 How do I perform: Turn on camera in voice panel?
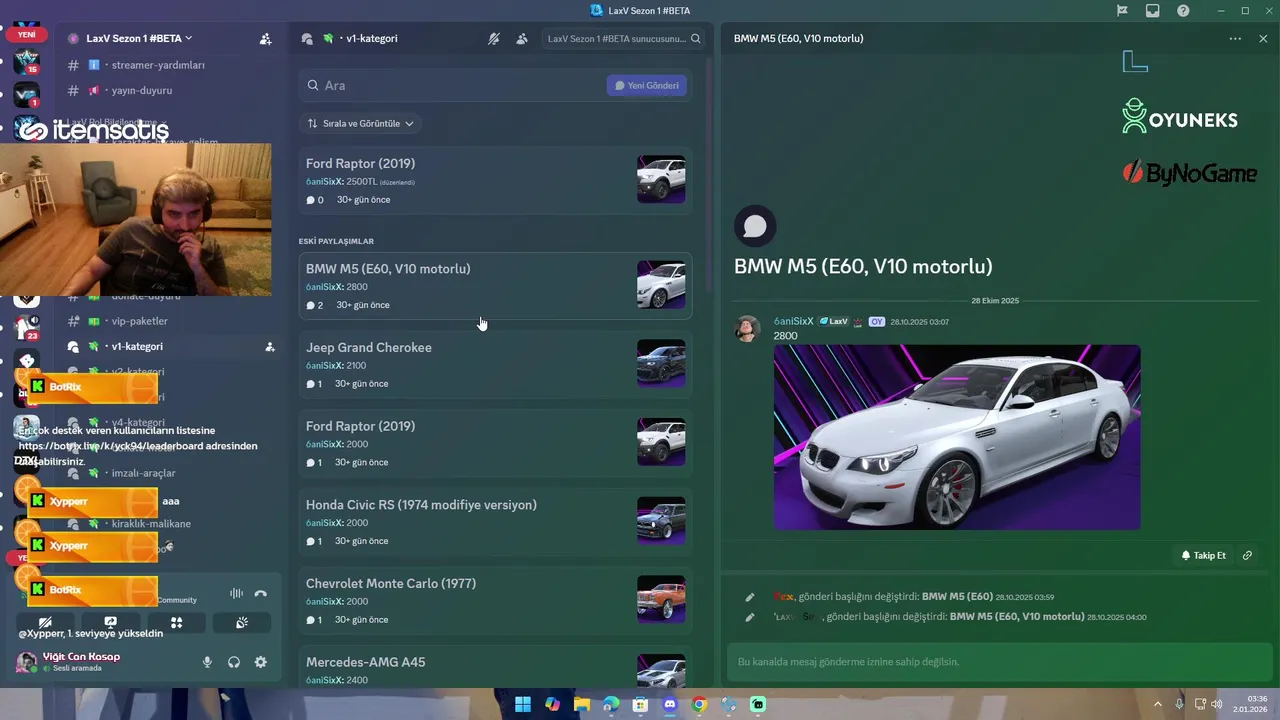(x=45, y=622)
